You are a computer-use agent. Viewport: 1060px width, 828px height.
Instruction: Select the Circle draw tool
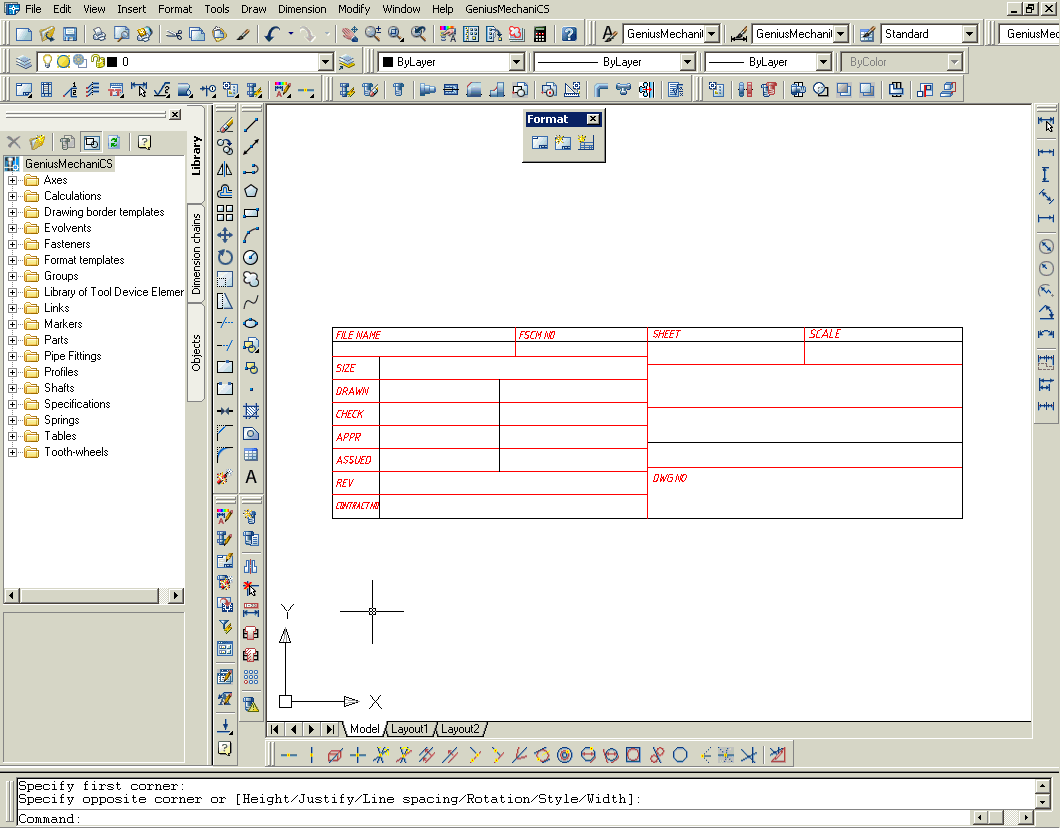tap(251, 258)
